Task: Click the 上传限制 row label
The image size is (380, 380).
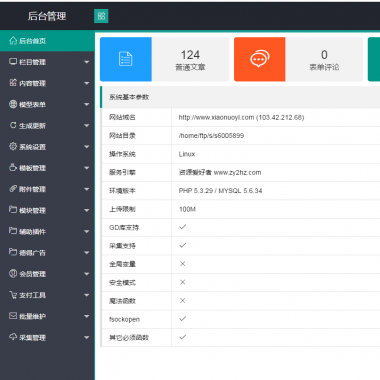Action: 122,209
